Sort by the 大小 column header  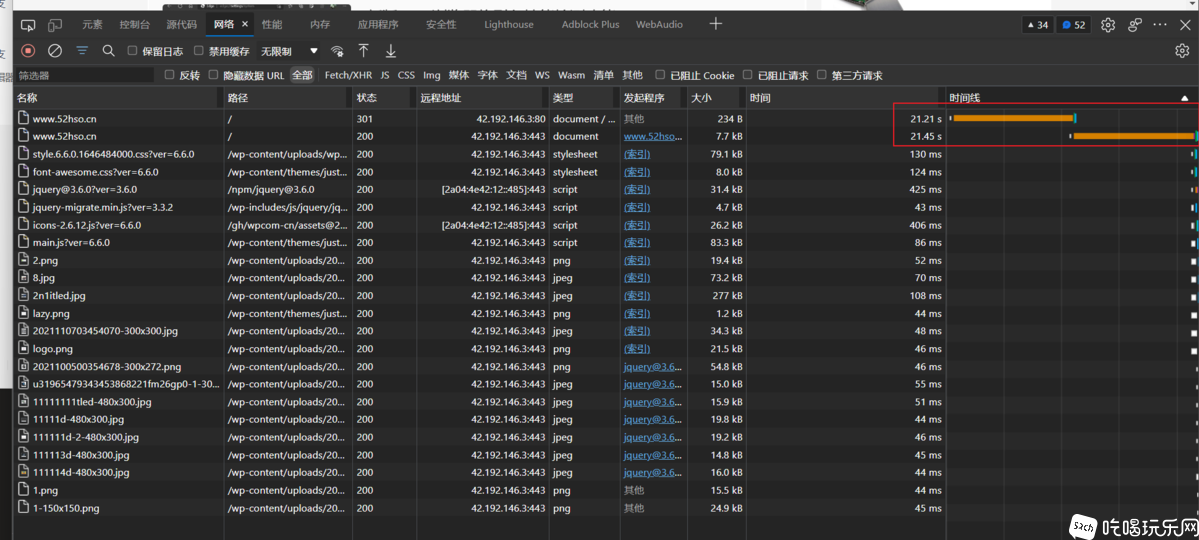coord(717,99)
